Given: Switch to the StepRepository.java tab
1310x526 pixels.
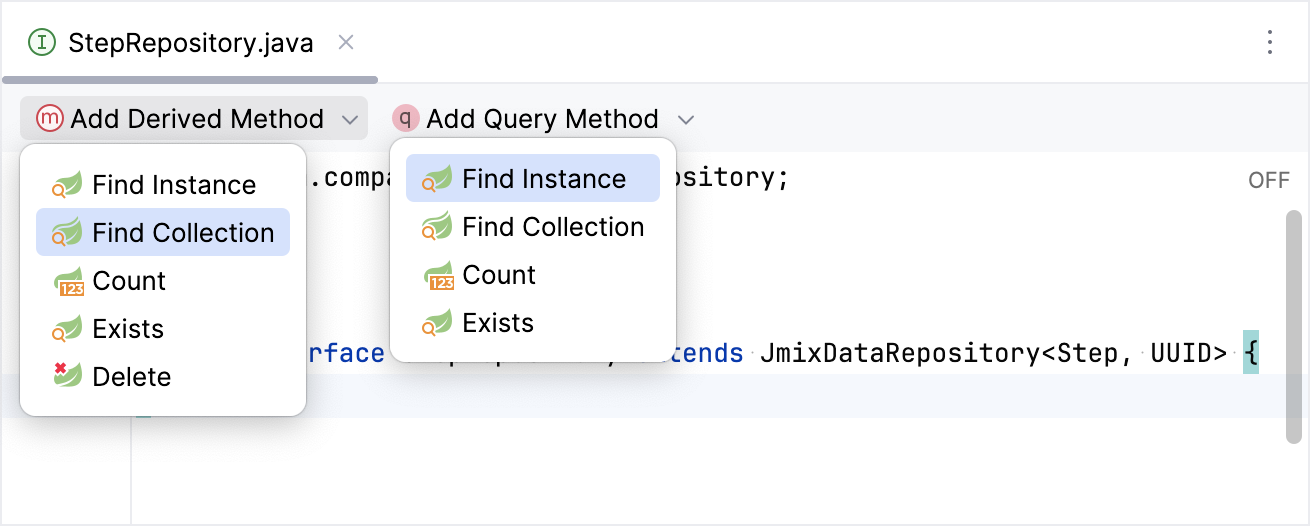Looking at the screenshot, I should tap(190, 43).
